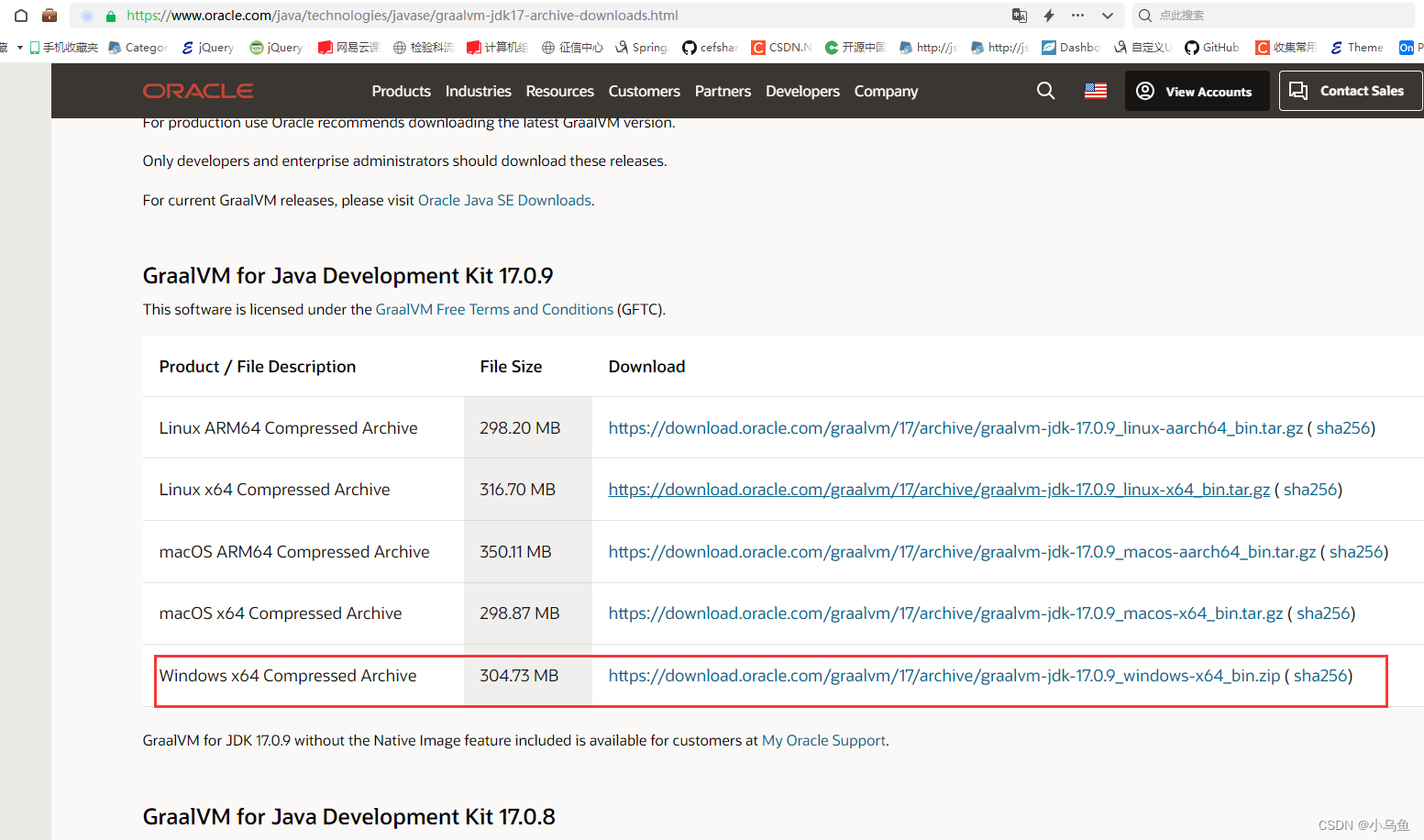
Task: Open the second jQuery bookmark with green icon
Action: click(276, 48)
